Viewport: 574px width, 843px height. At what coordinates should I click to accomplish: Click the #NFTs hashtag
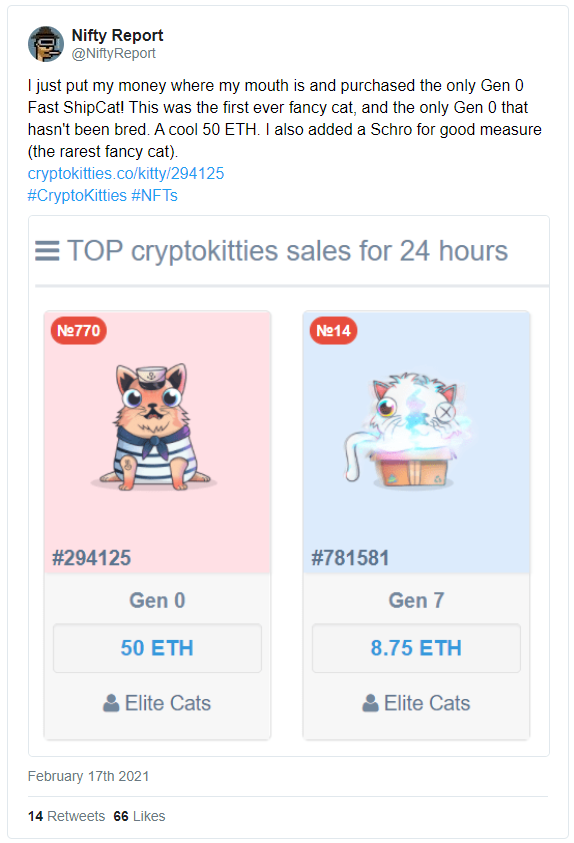pyautogui.click(x=154, y=195)
